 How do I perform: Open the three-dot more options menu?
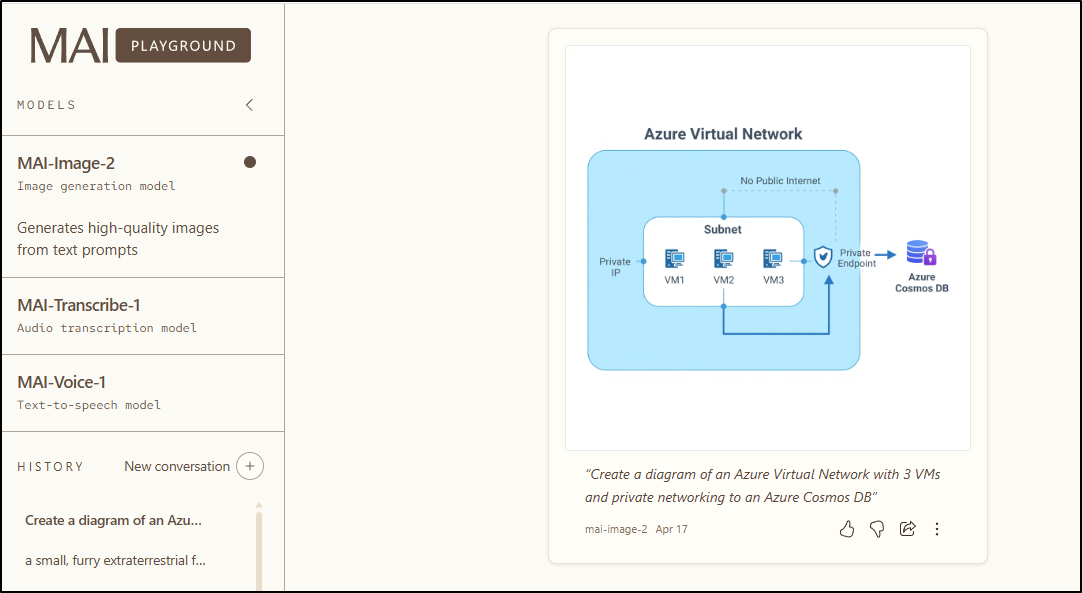(x=937, y=529)
